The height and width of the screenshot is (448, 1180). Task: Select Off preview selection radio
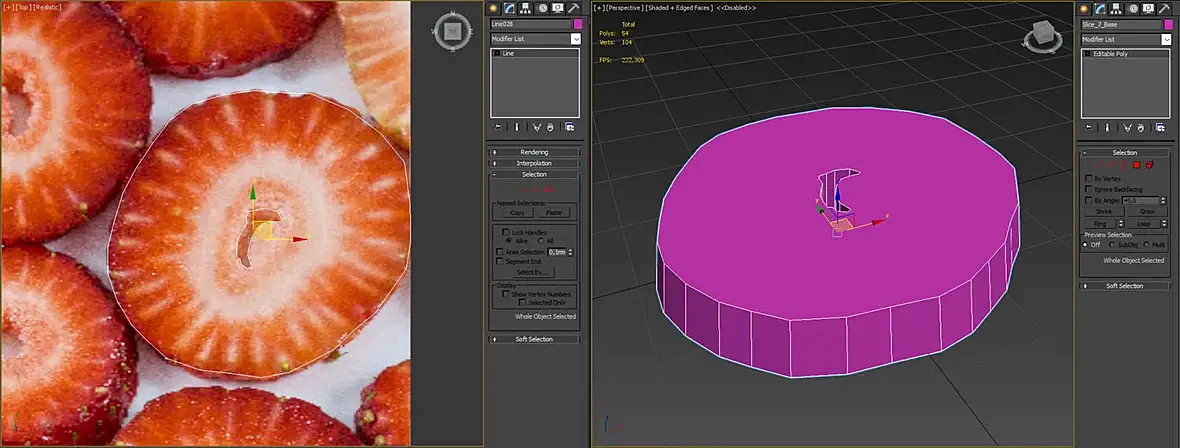(x=1085, y=245)
